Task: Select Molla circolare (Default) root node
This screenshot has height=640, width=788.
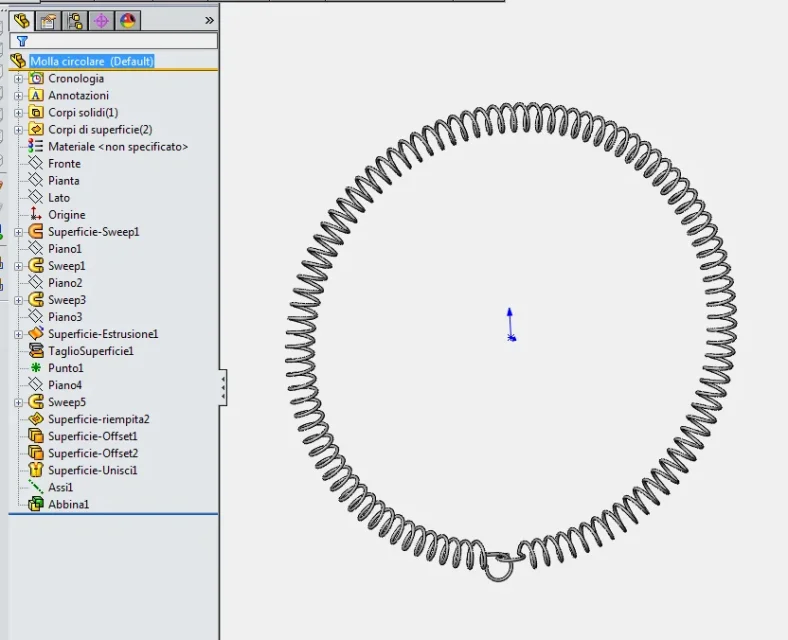Action: click(x=92, y=61)
